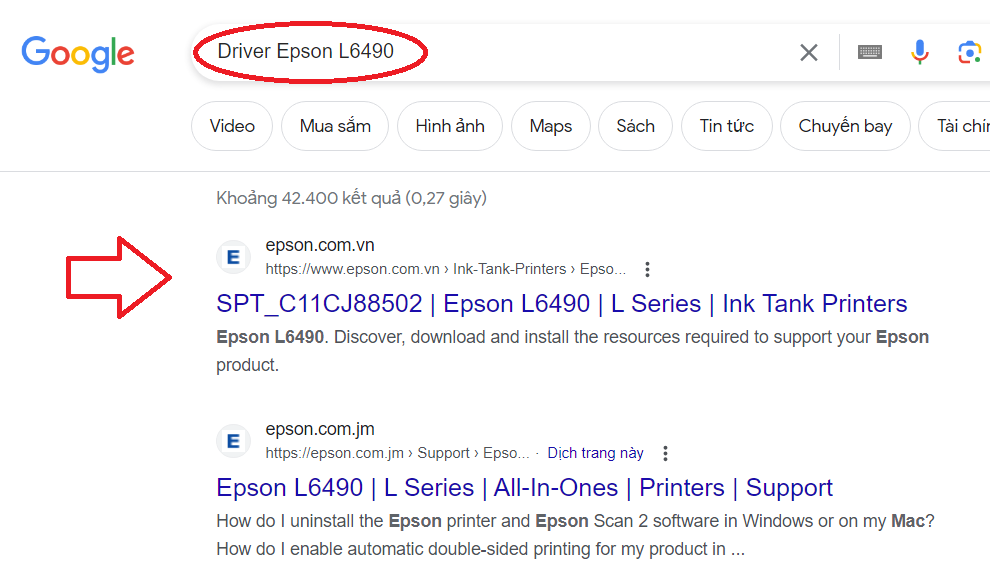
Task: Click the epson.com.vn site favicon
Action: [x=233, y=258]
